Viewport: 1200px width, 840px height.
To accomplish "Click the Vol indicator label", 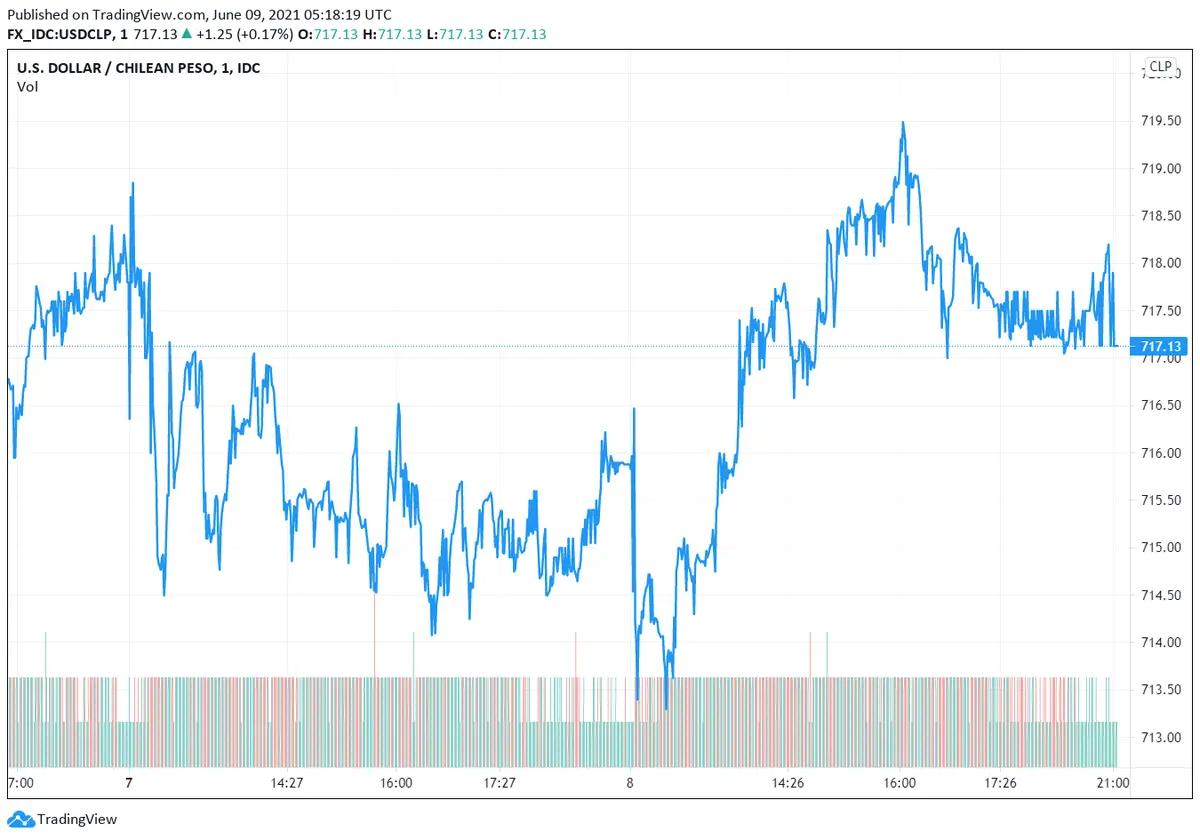I will (x=27, y=87).
